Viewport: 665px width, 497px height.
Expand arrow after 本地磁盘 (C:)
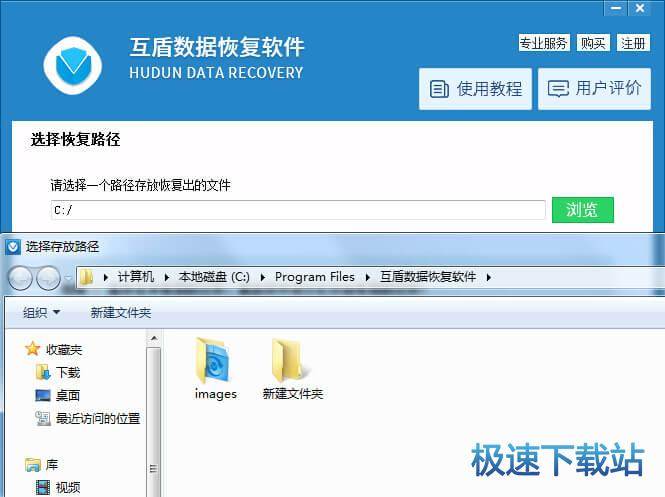point(263,277)
